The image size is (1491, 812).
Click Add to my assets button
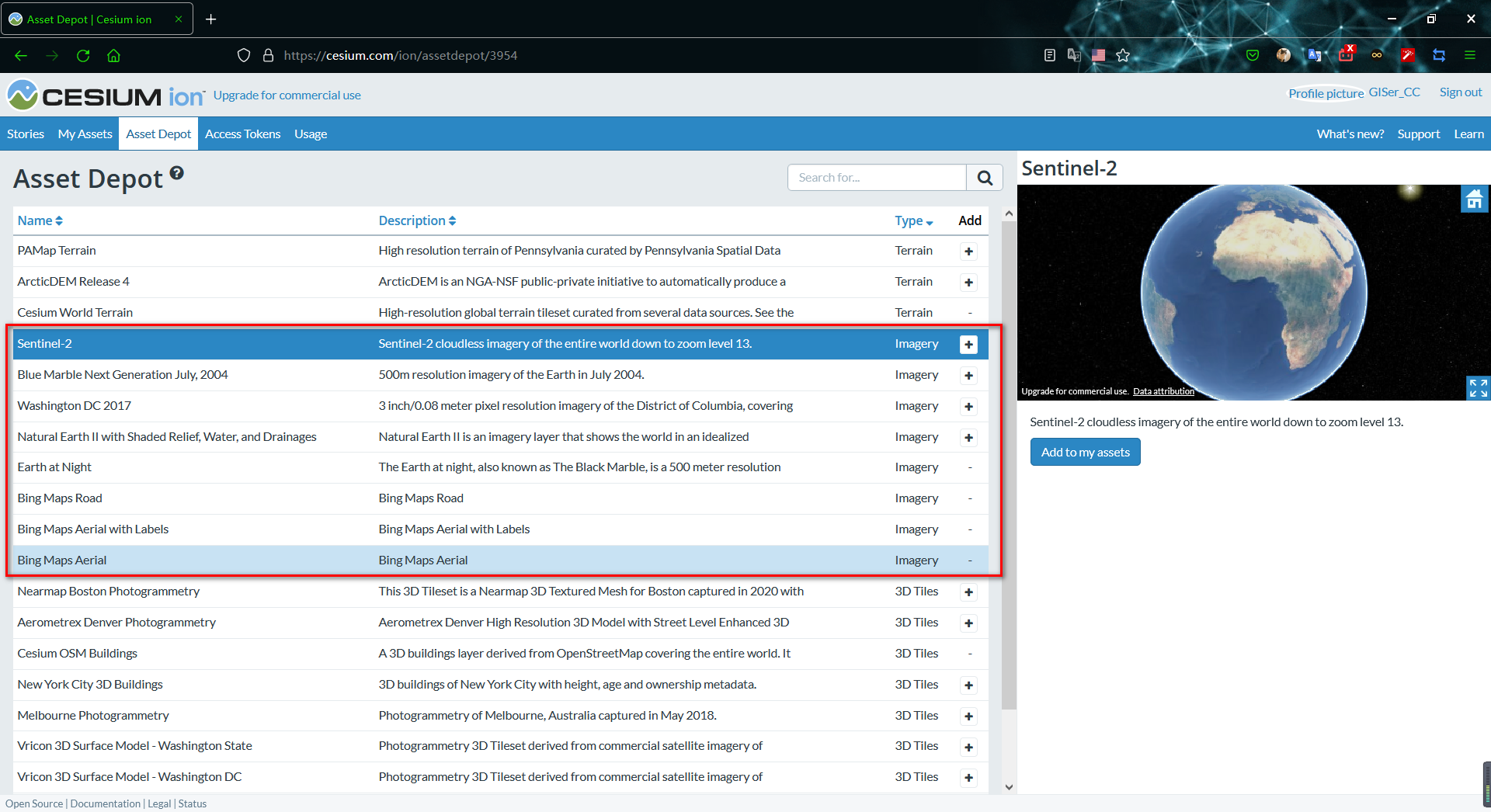coord(1085,453)
